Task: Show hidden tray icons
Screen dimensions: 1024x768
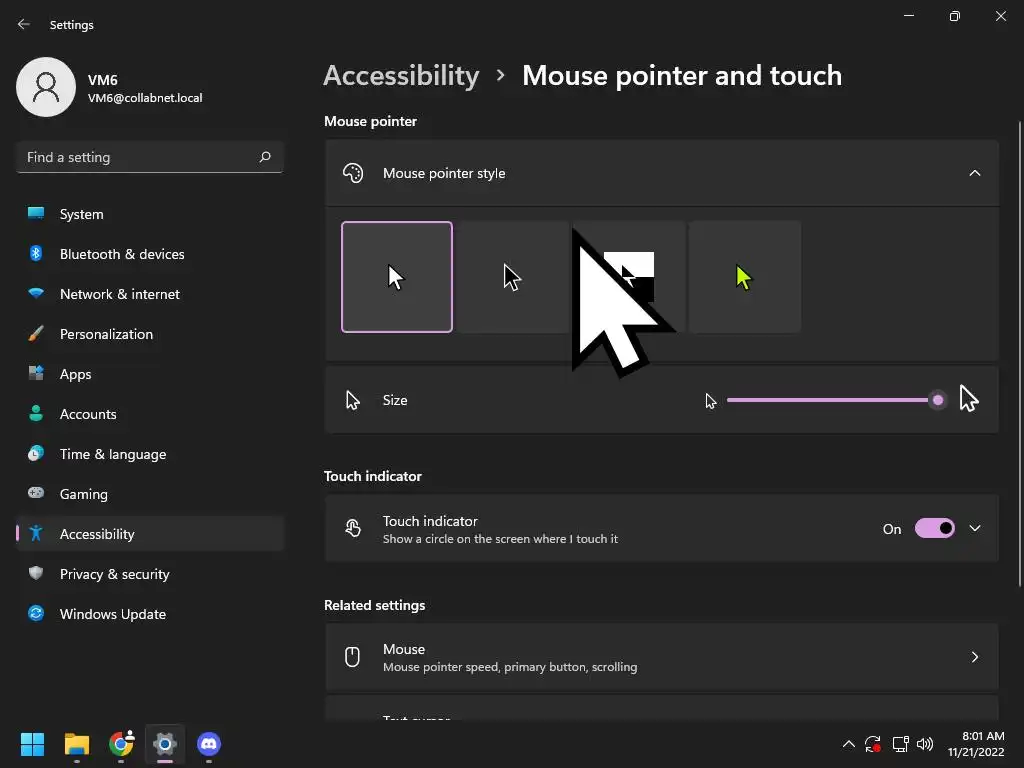Action: tap(848, 744)
